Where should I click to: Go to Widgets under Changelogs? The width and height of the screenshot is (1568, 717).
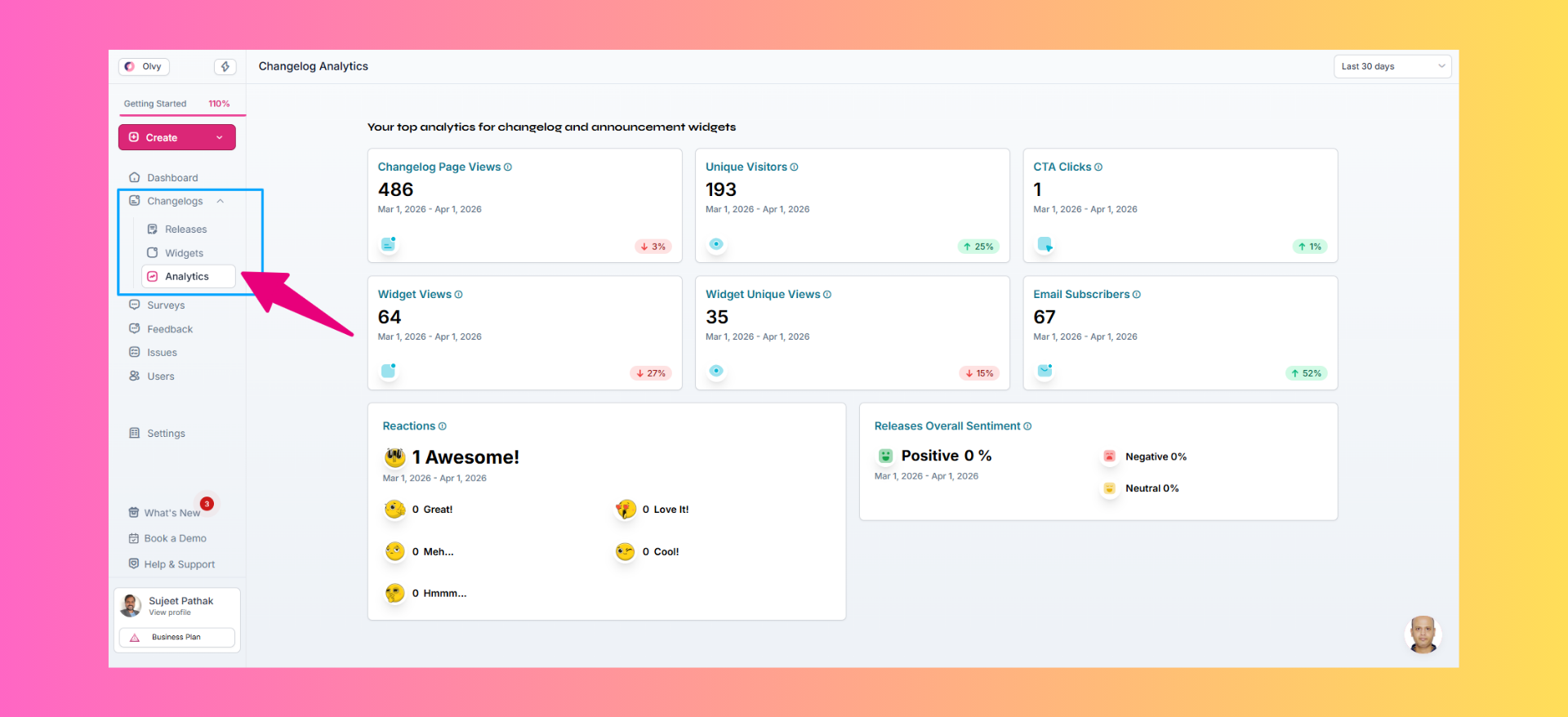coord(184,253)
